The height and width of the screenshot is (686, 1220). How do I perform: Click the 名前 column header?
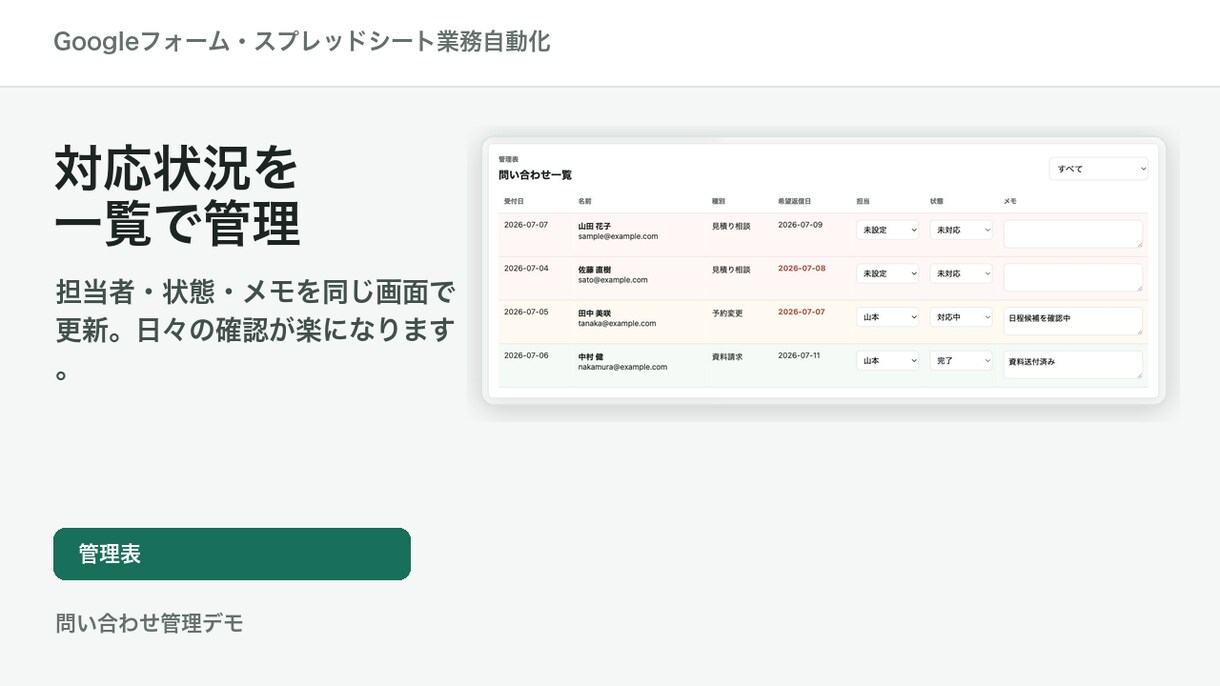point(585,201)
